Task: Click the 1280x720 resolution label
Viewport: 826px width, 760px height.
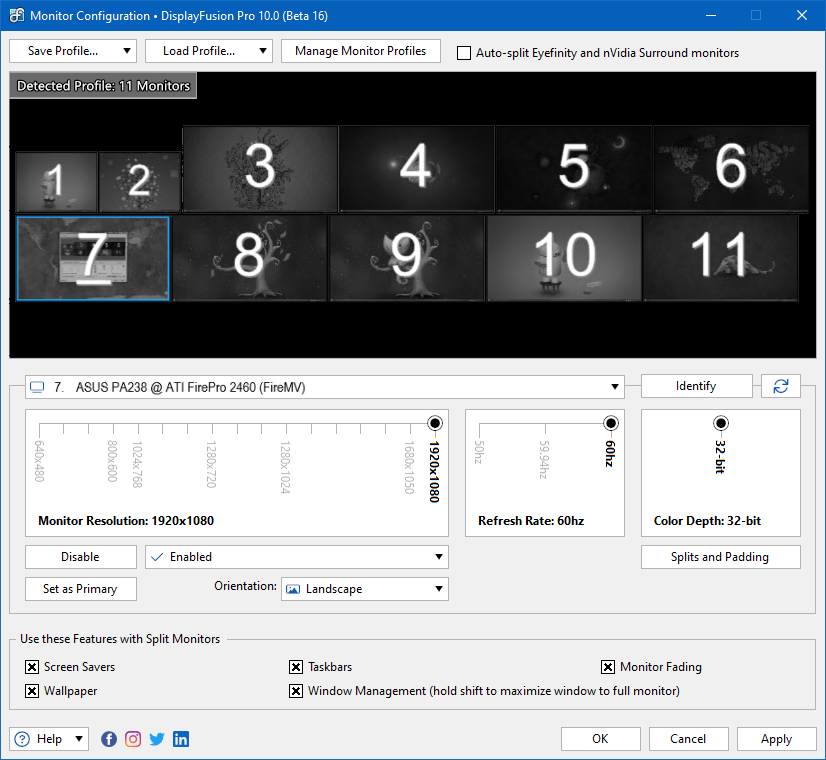Action: [211, 464]
